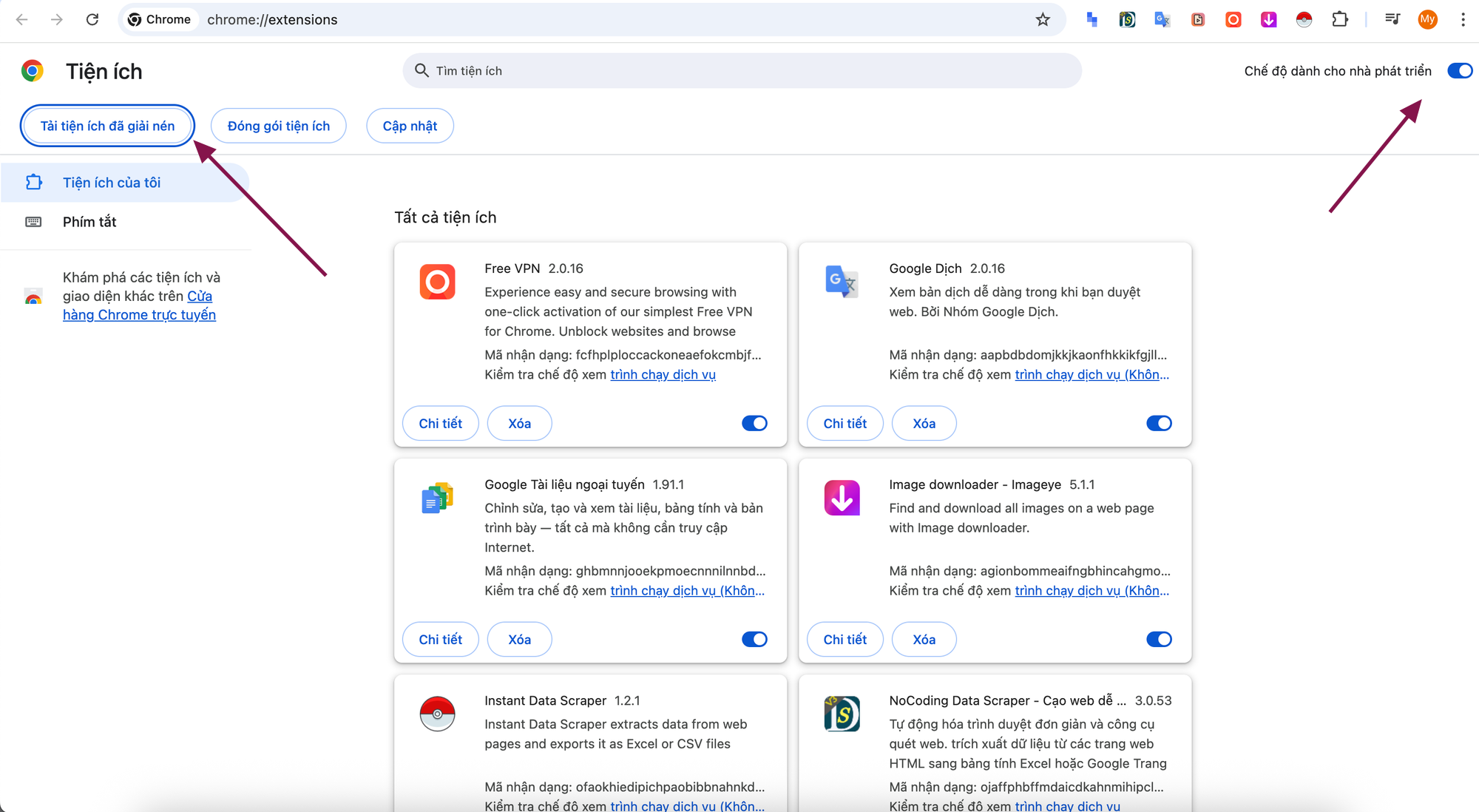This screenshot has width=1479, height=812.
Task: Click Free VPN Mã nhận dạng text
Action: [x=623, y=355]
